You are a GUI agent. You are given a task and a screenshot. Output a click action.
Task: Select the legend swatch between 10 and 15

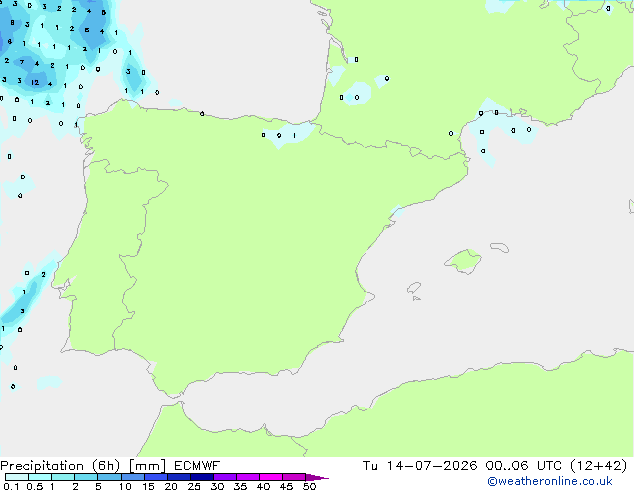click(x=132, y=477)
